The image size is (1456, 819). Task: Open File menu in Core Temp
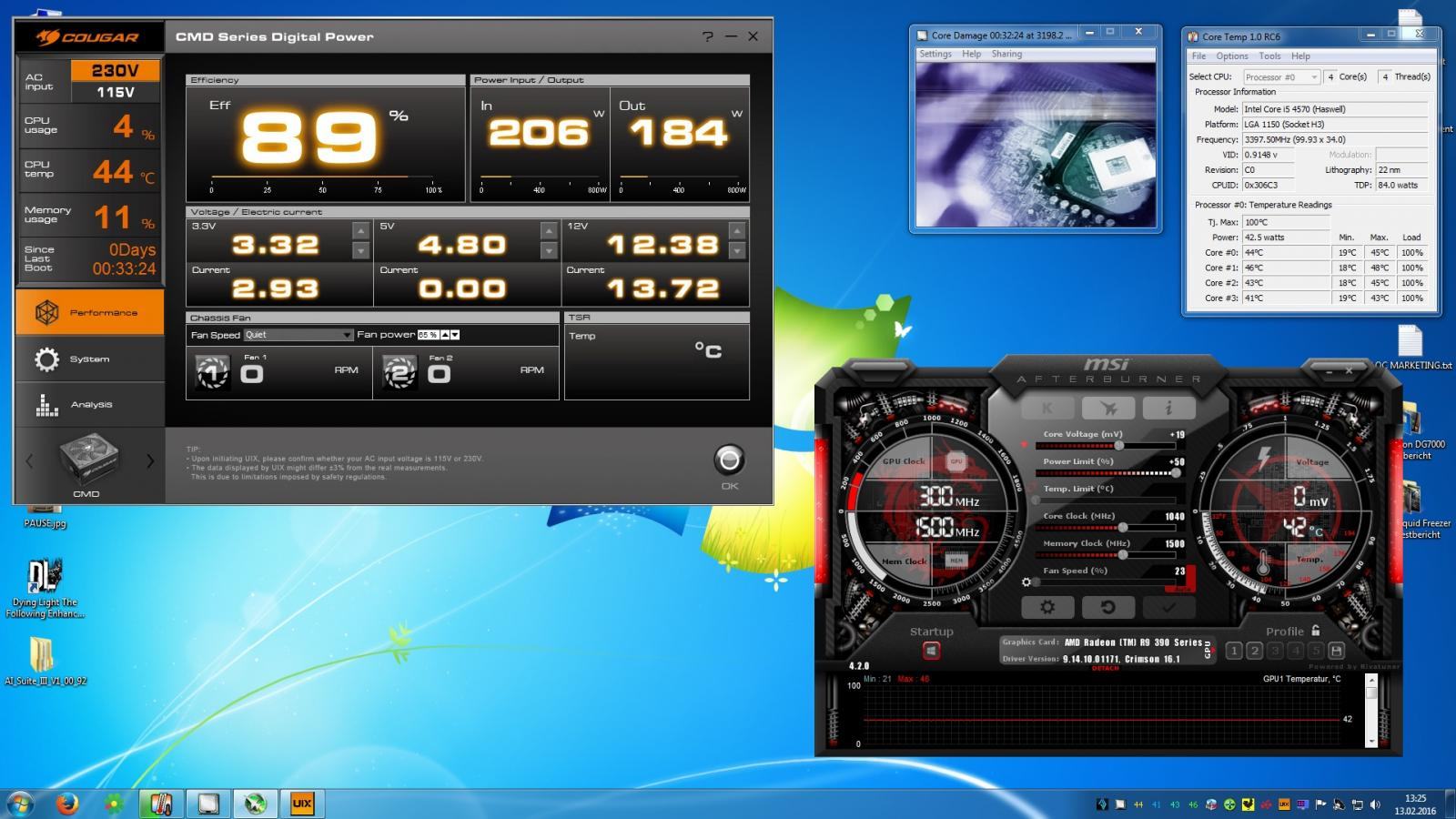(1199, 56)
